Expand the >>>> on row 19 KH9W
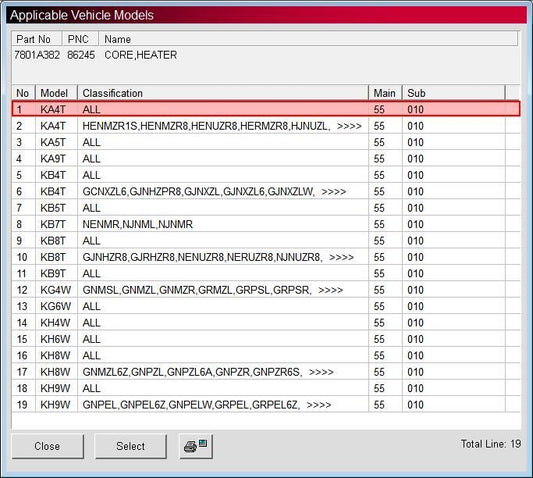533x478 pixels. 319,405
